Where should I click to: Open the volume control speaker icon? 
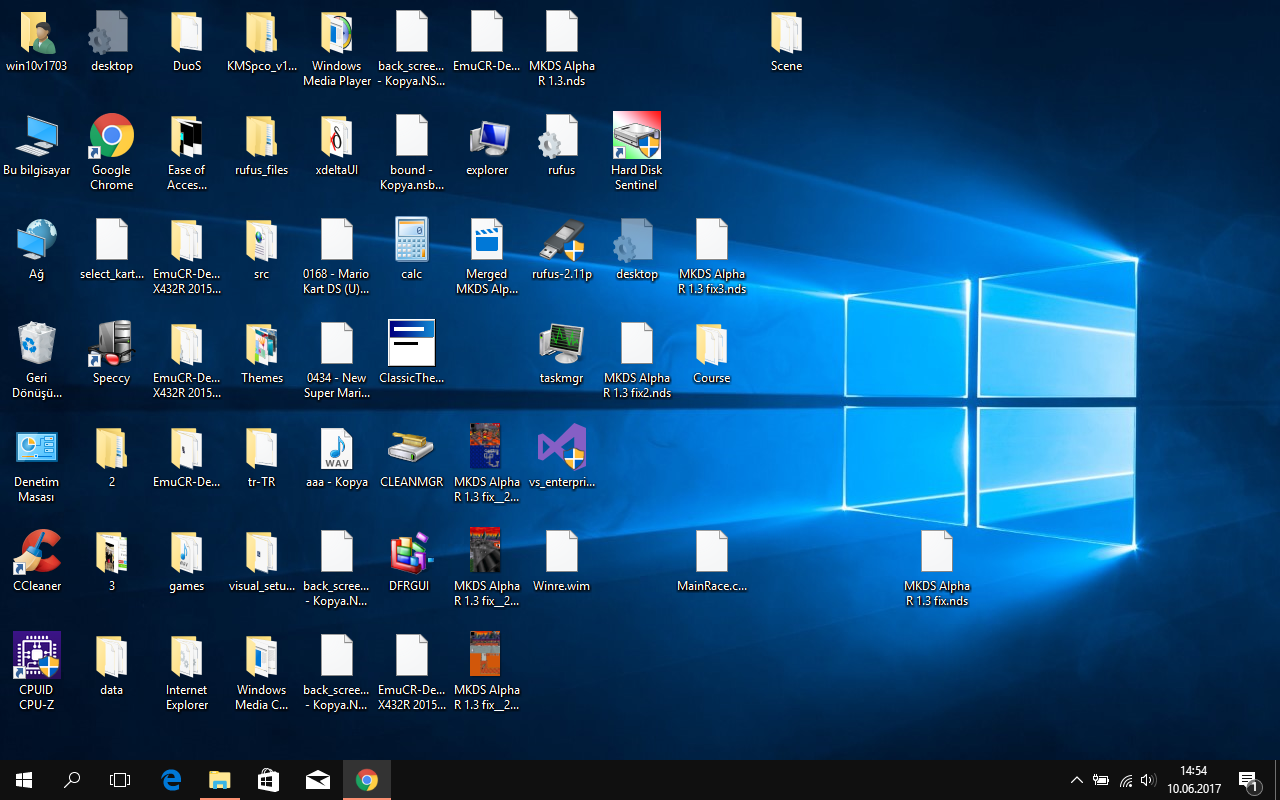pyautogui.click(x=1148, y=780)
